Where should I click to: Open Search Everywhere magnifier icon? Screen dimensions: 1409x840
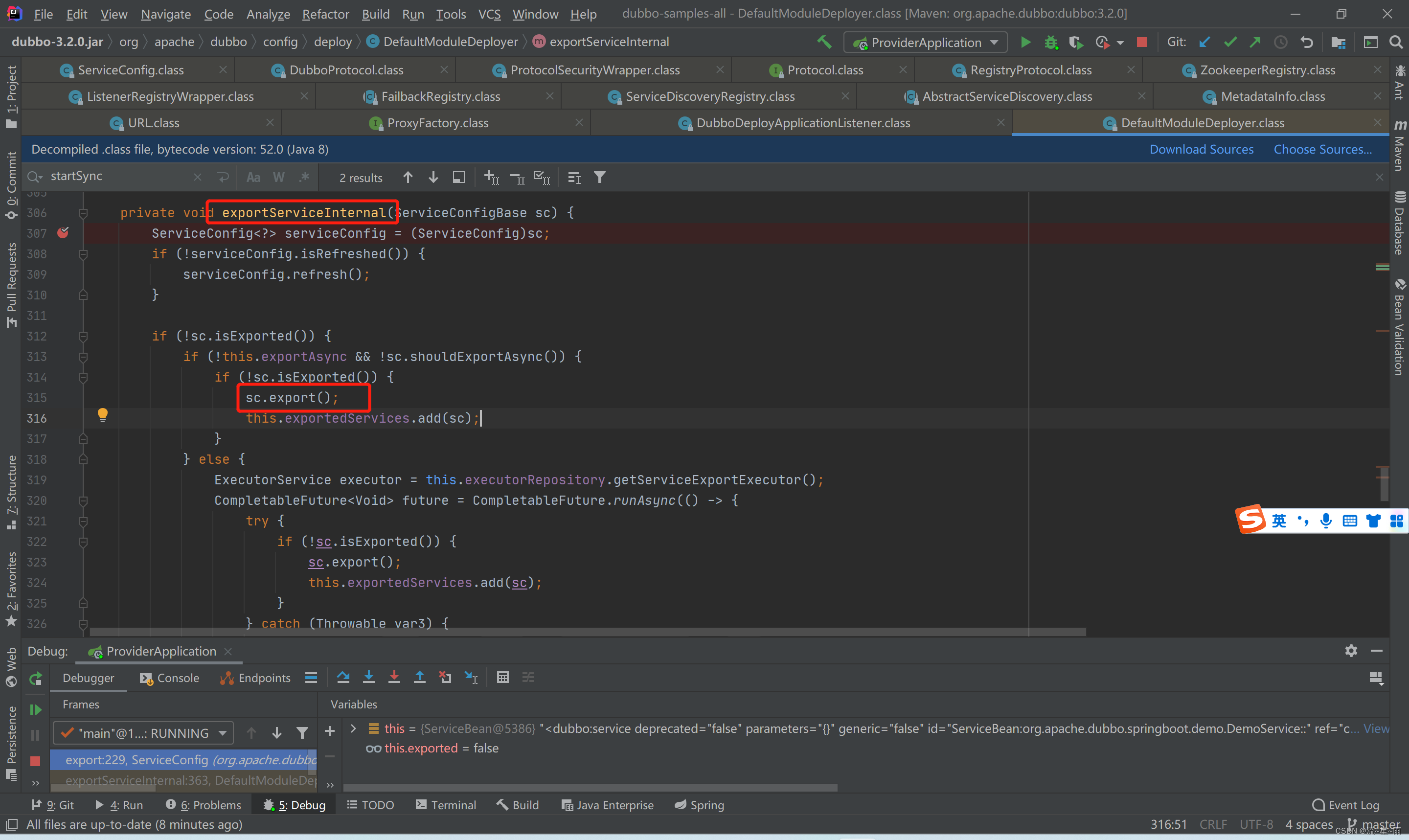tap(1395, 43)
